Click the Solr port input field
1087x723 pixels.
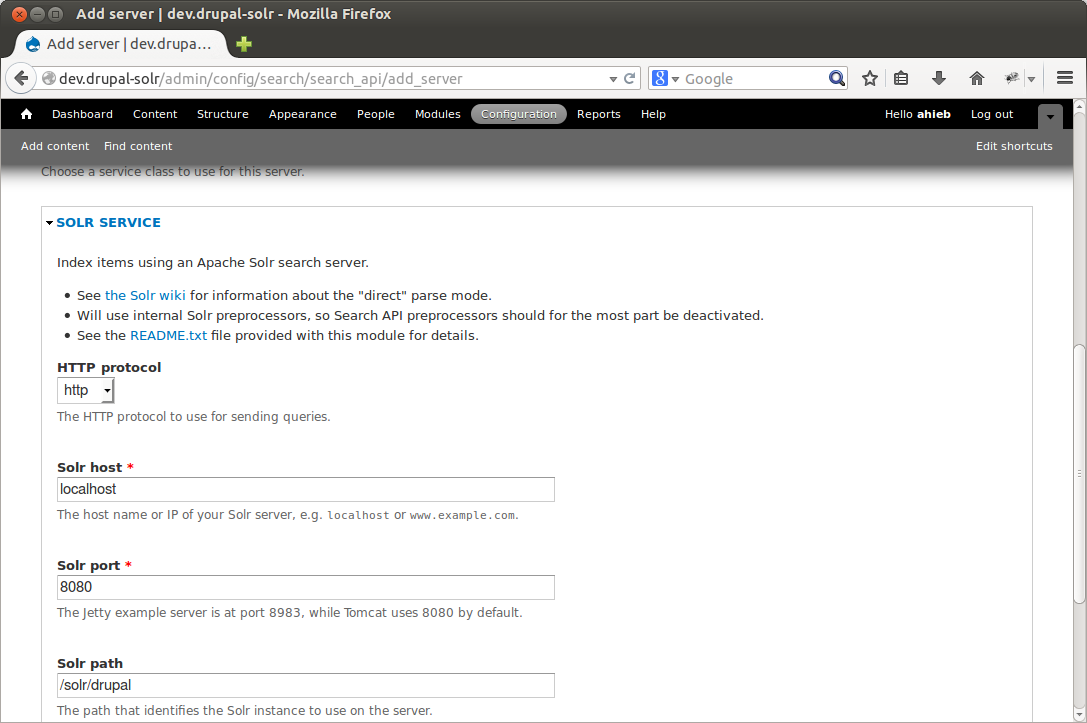(306, 587)
